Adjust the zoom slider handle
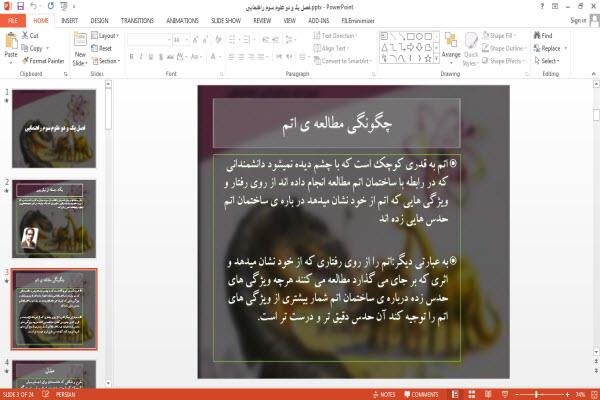 [x=537, y=395]
